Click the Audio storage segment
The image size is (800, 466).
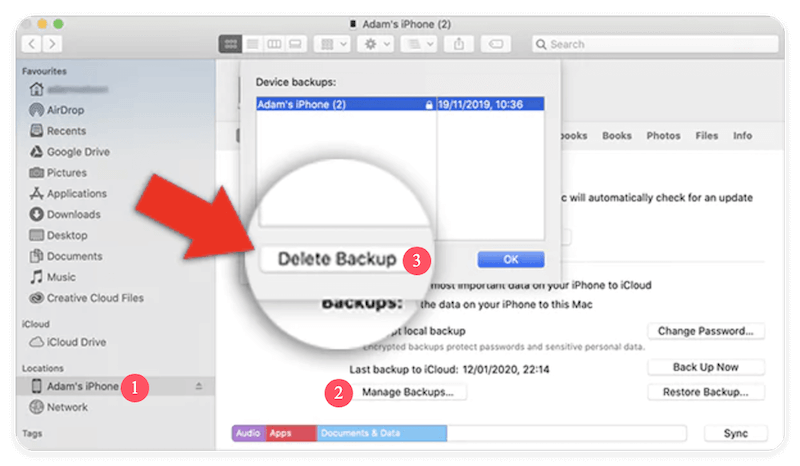[x=248, y=433]
